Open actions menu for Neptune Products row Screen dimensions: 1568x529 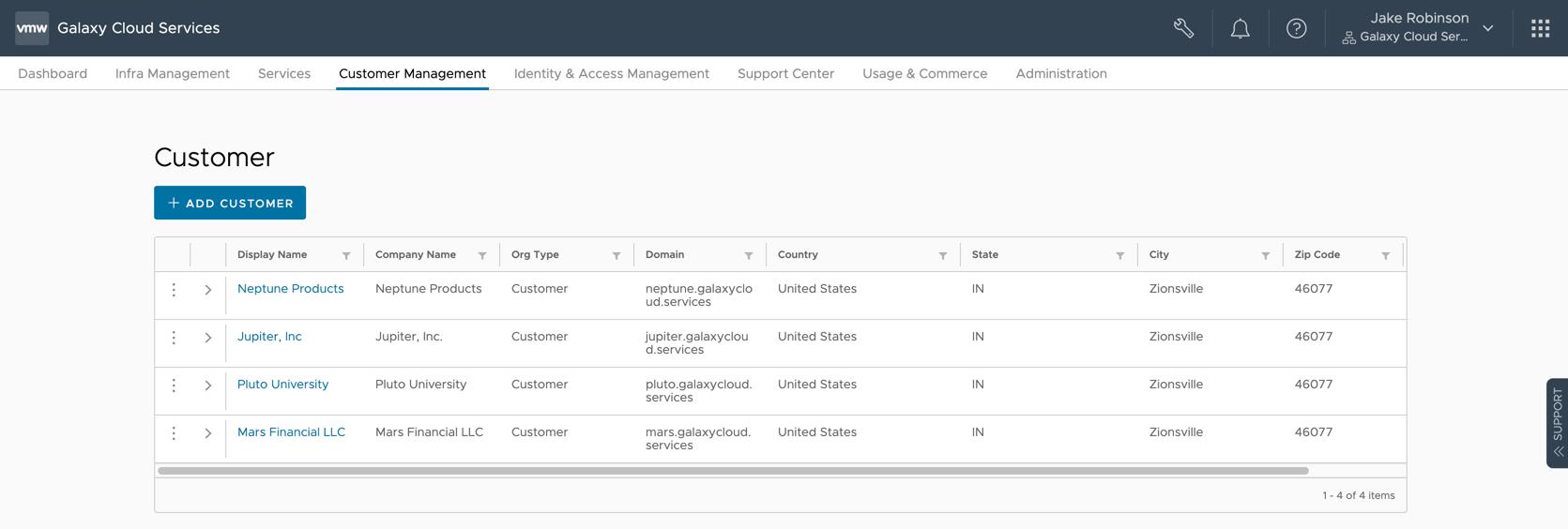click(174, 290)
